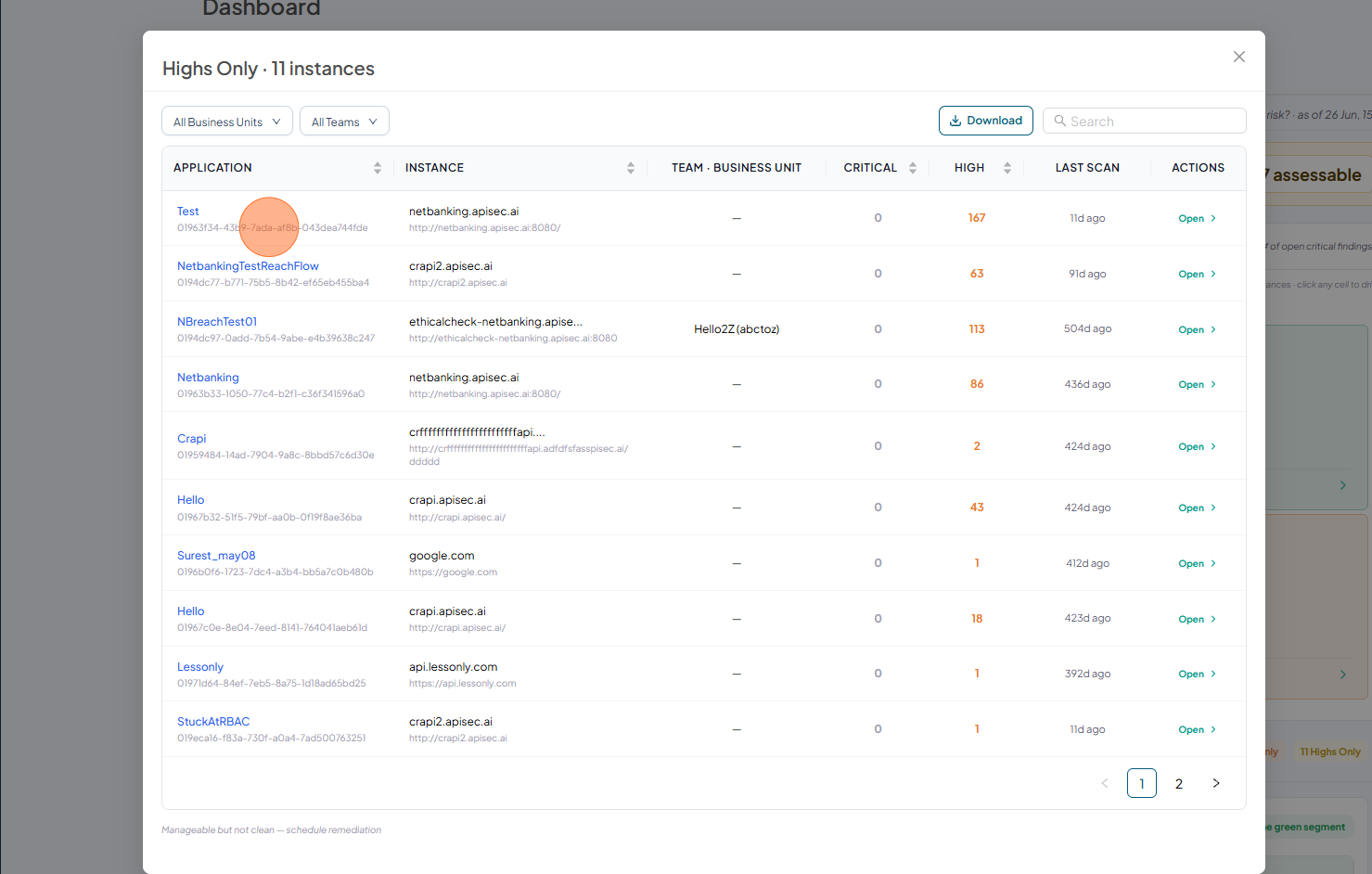
Task: Focus the Search input field
Action: (1144, 121)
